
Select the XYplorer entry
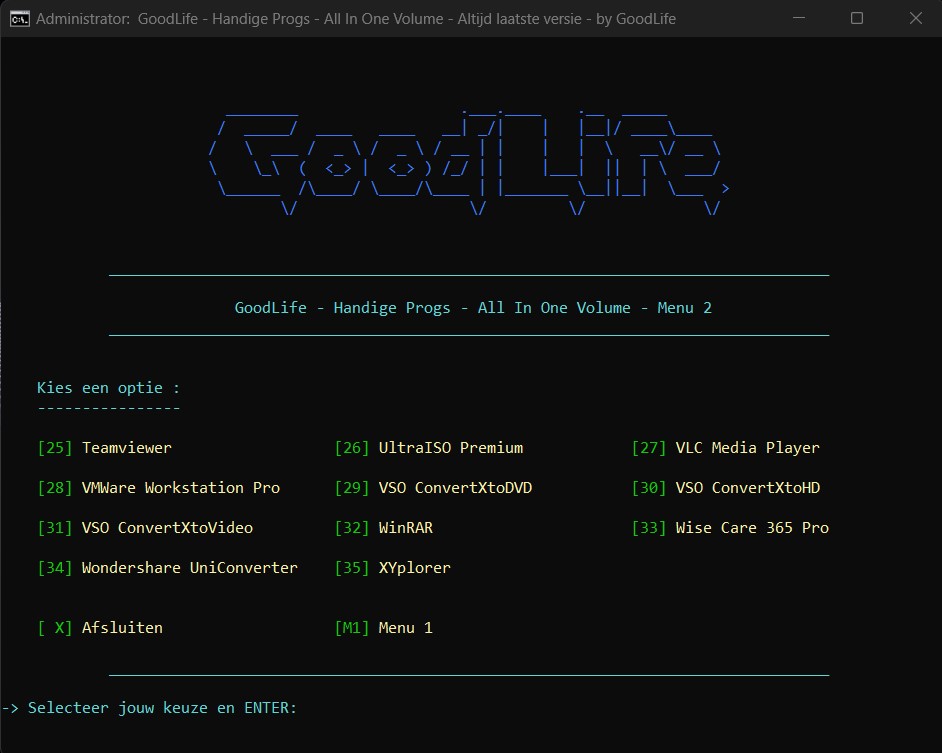415,568
